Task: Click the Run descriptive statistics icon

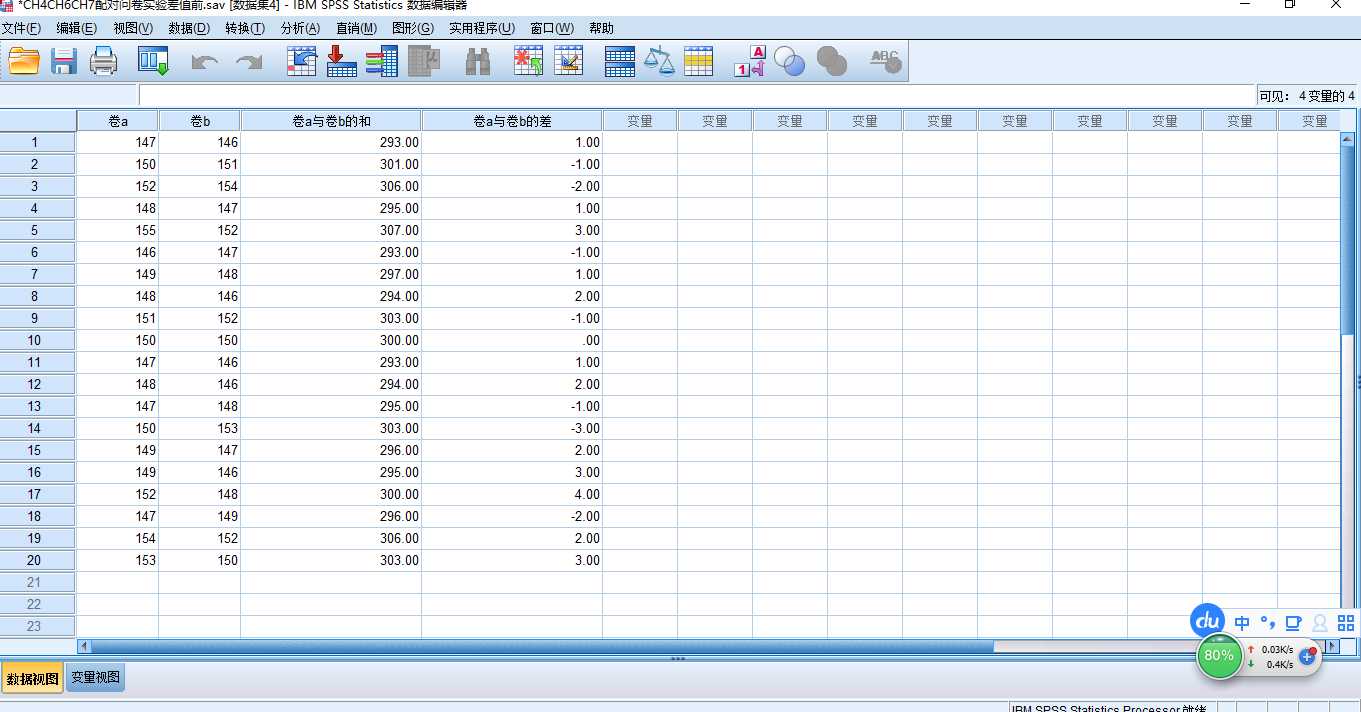Action: 425,62
